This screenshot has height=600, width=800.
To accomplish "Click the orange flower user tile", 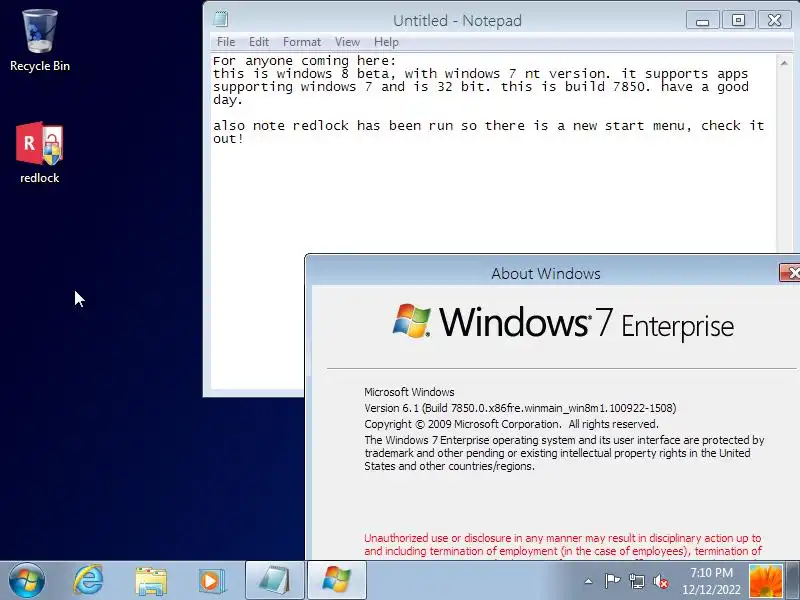I will tap(765, 581).
